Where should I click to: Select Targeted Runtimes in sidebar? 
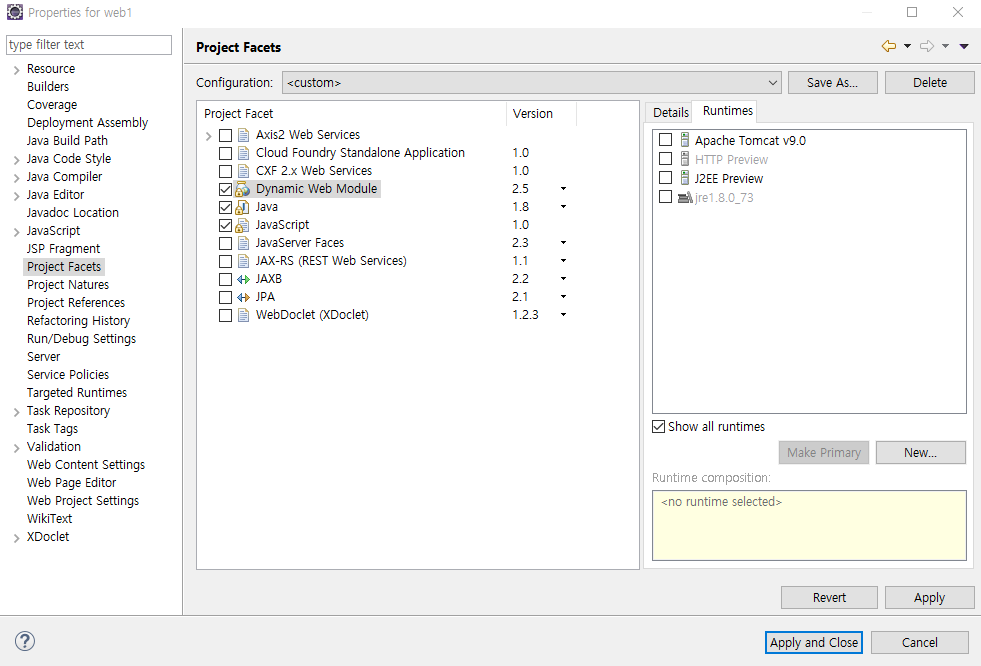coord(76,393)
